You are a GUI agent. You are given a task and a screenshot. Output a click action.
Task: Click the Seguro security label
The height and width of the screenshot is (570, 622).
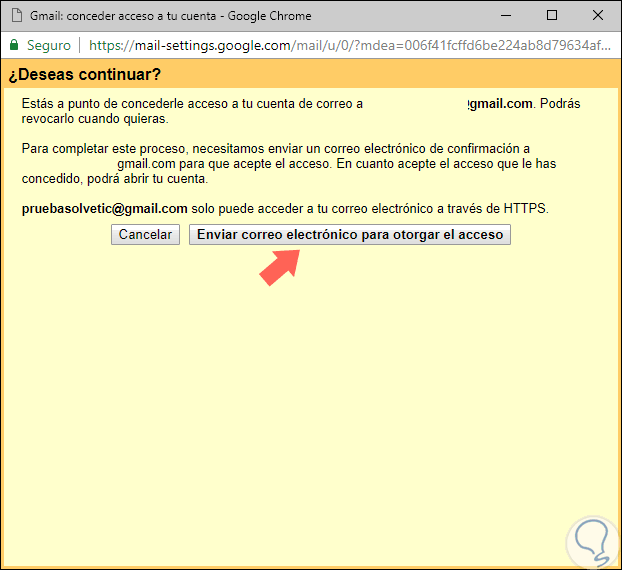49,45
